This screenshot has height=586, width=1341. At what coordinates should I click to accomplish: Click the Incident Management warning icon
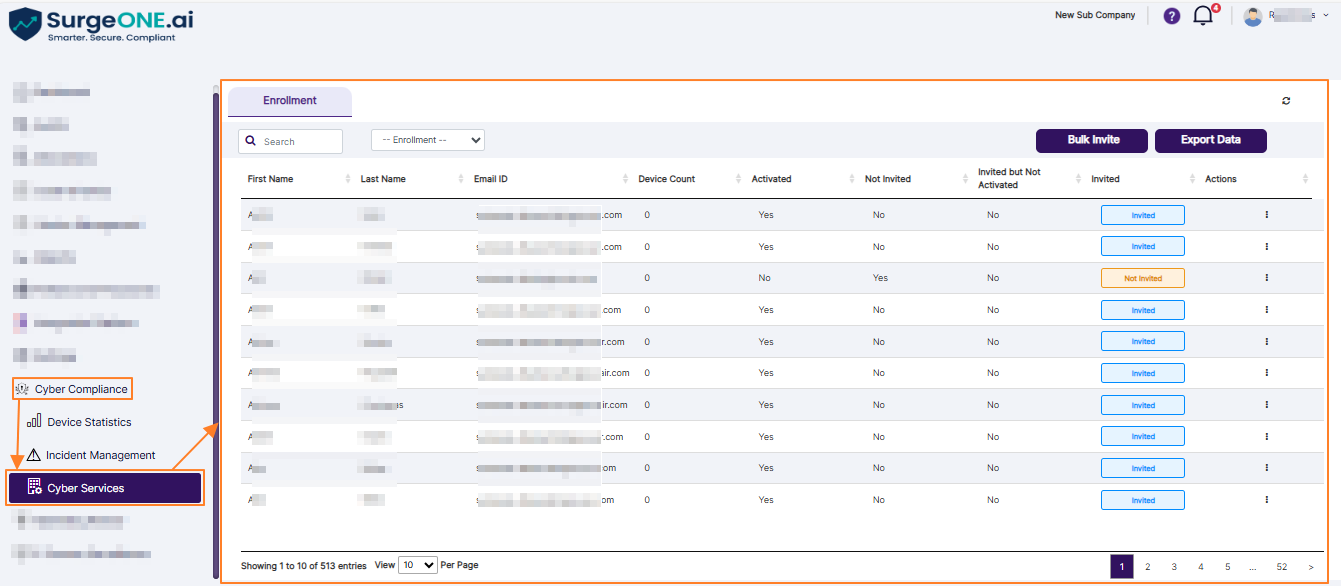pyautogui.click(x=34, y=455)
